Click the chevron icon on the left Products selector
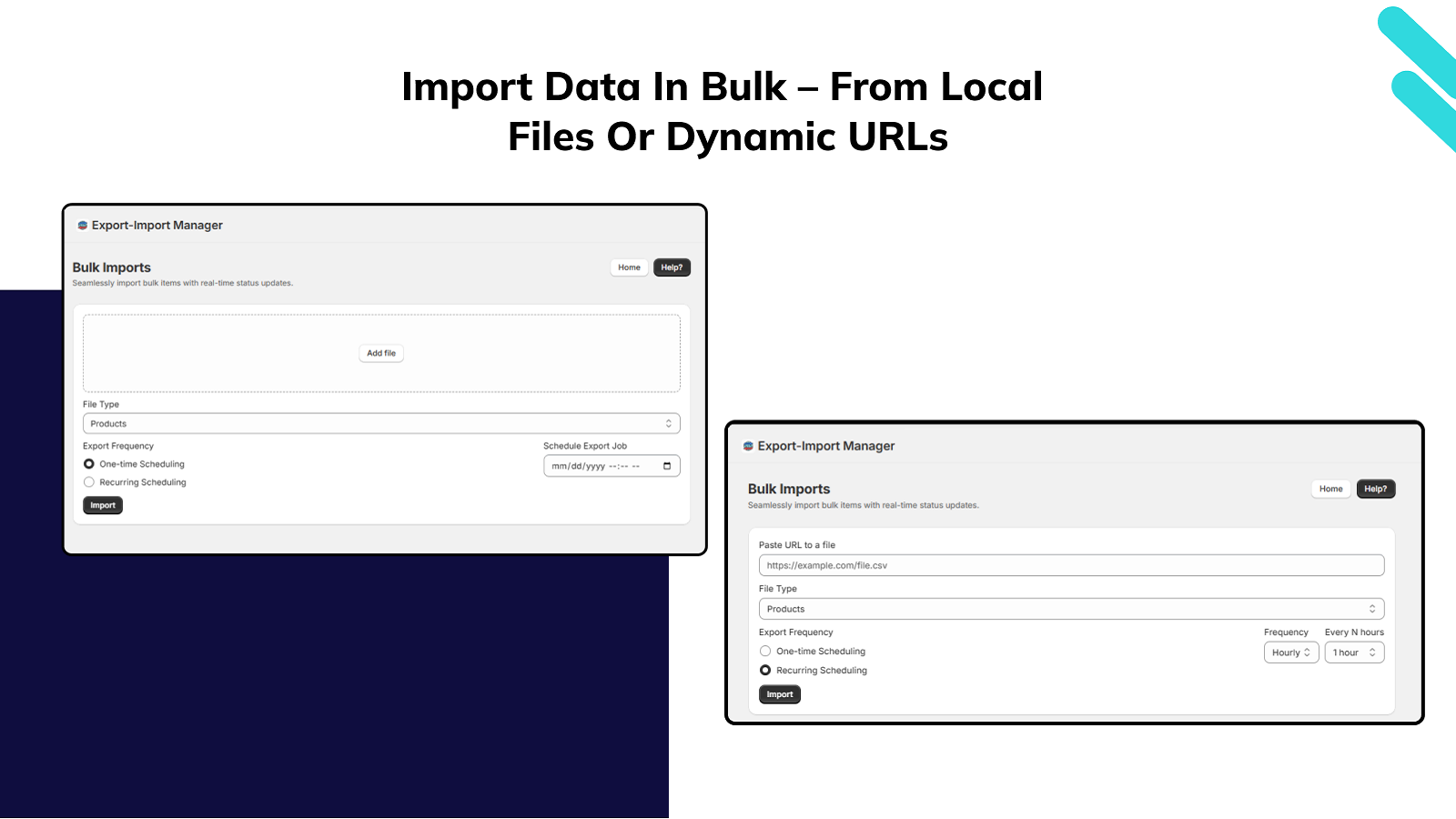 667,423
